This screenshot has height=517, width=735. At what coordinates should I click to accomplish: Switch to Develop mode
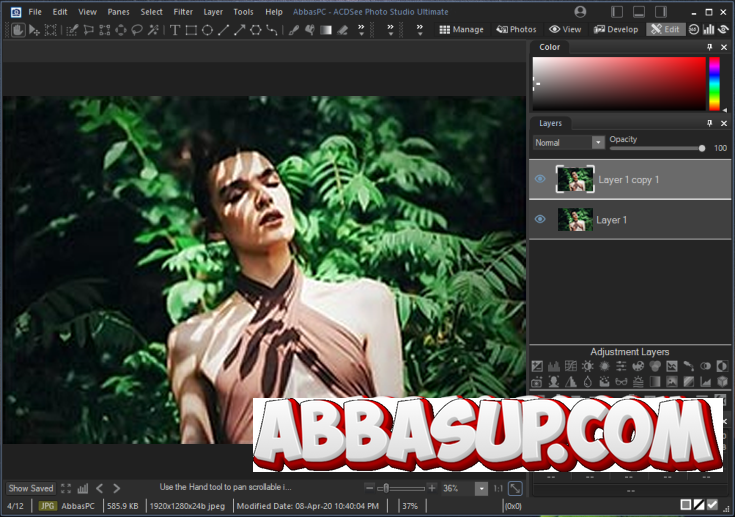[x=616, y=30]
